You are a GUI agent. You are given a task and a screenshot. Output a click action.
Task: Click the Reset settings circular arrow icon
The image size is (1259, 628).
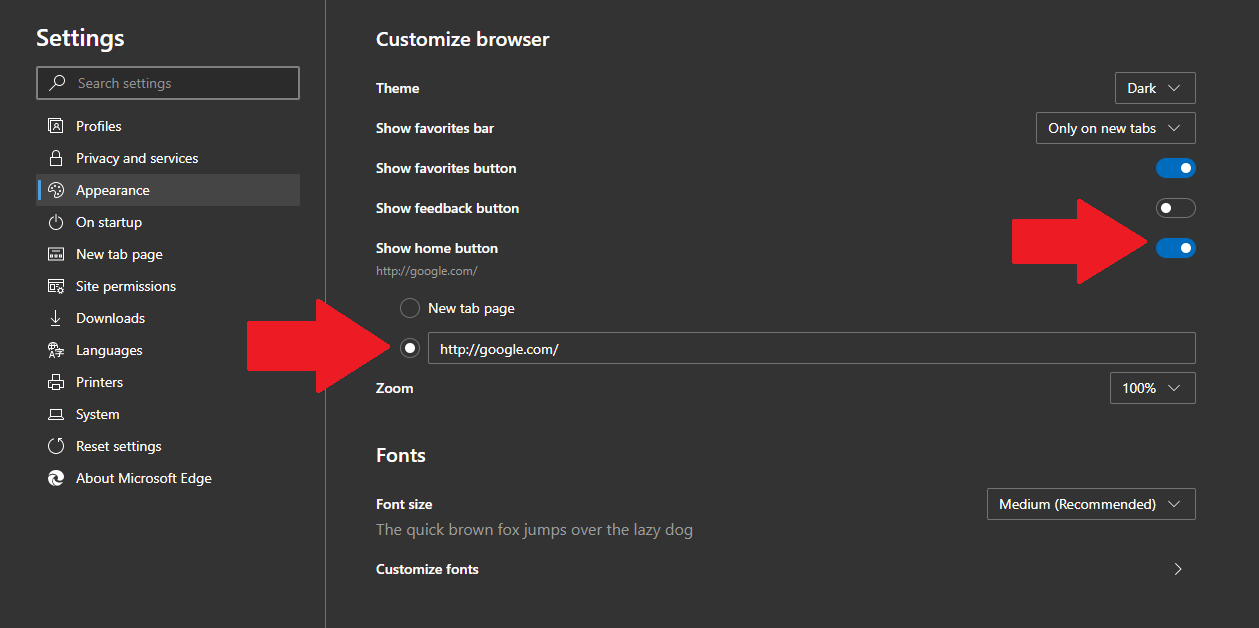(56, 446)
